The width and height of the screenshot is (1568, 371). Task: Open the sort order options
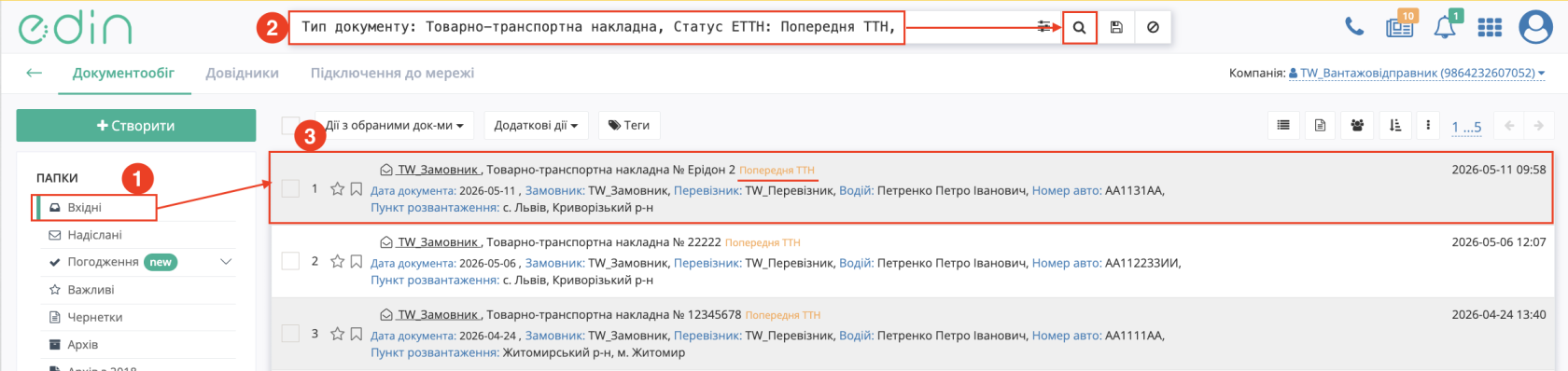(x=1395, y=125)
